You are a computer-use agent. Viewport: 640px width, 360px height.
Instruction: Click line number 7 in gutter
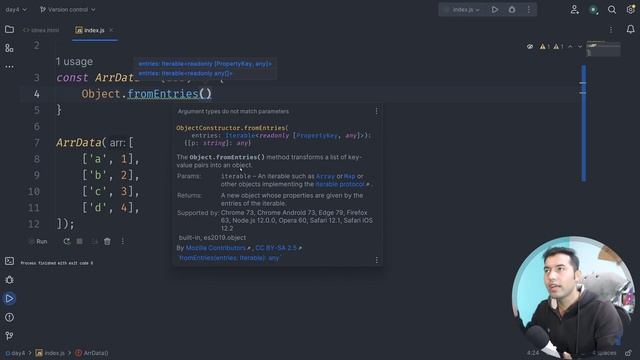tap(37, 142)
